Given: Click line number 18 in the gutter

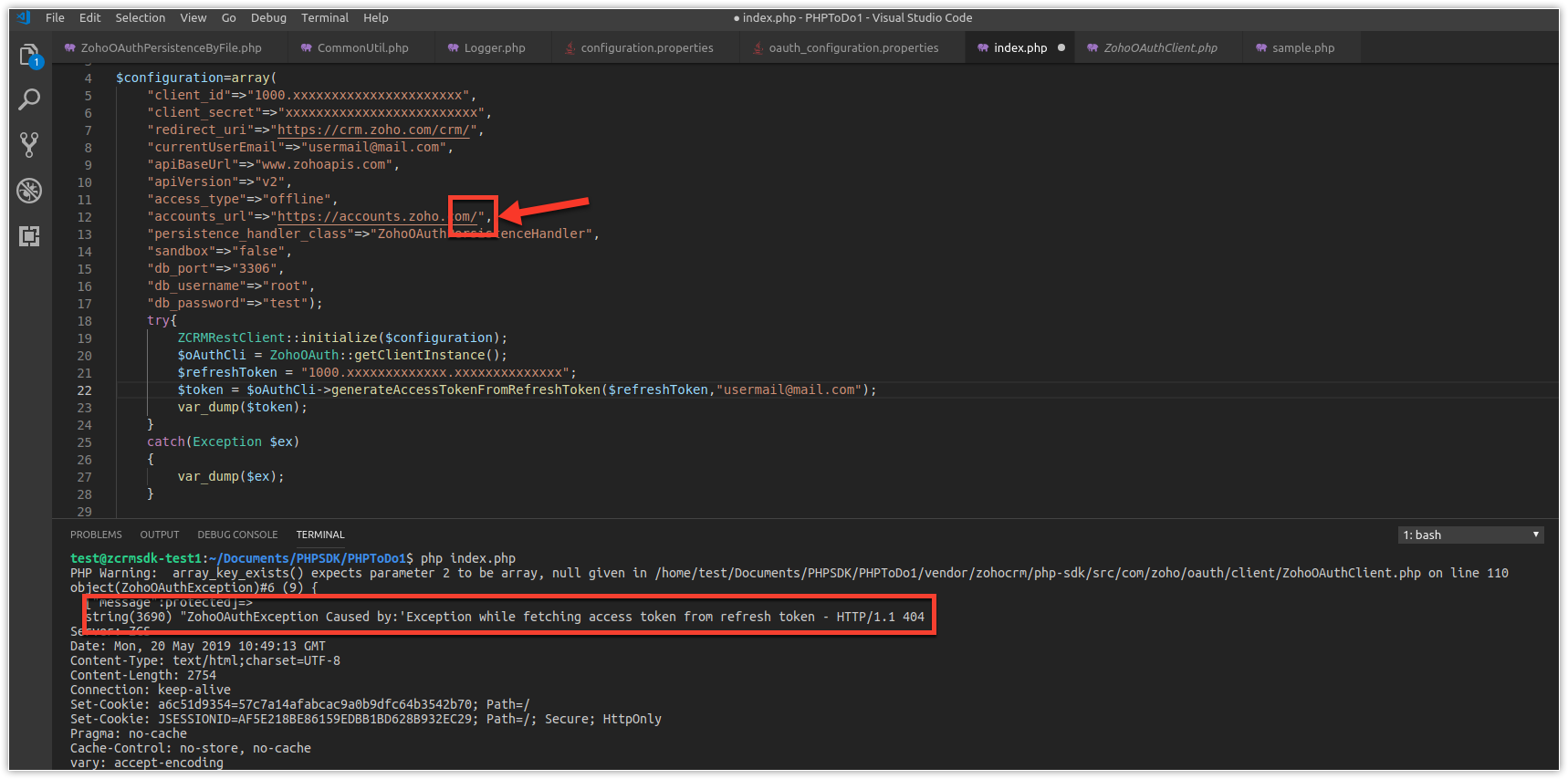Looking at the screenshot, I should pyautogui.click(x=84, y=321).
